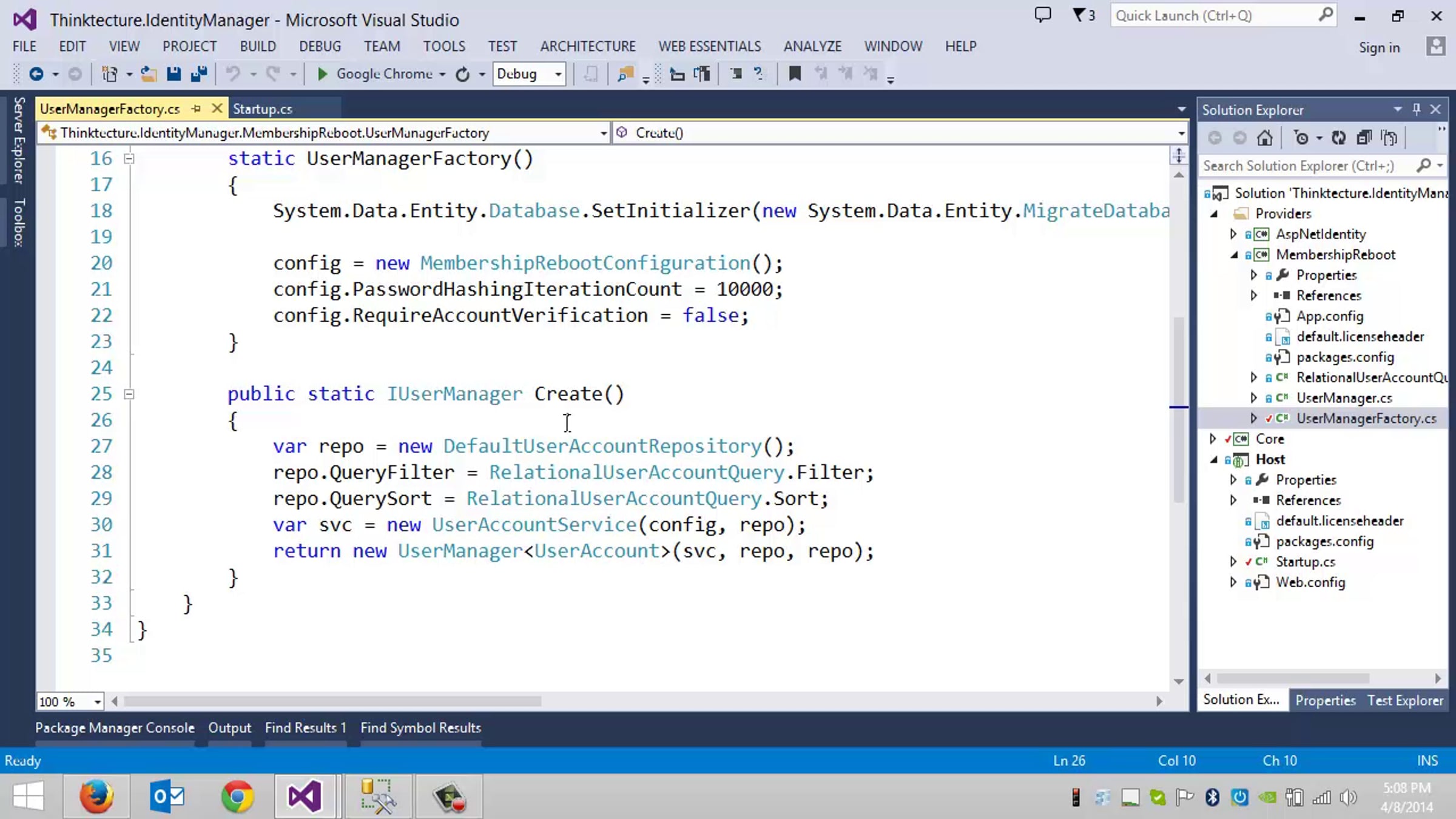Click the Sign in link
Viewport: 1456px width, 819px height.
pyautogui.click(x=1379, y=48)
